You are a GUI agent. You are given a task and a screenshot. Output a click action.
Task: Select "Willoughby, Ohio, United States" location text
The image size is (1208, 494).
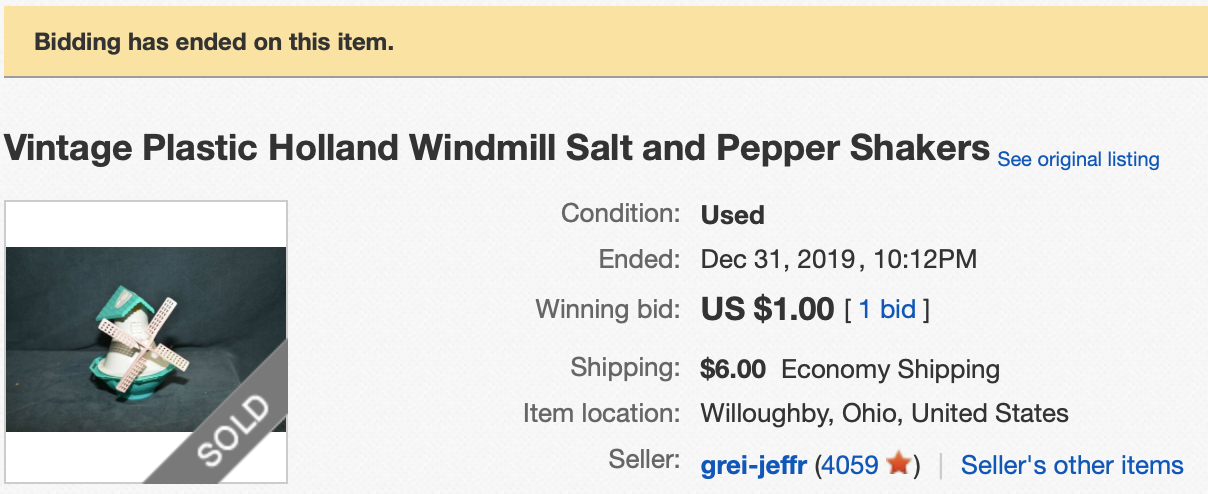[x=885, y=413]
